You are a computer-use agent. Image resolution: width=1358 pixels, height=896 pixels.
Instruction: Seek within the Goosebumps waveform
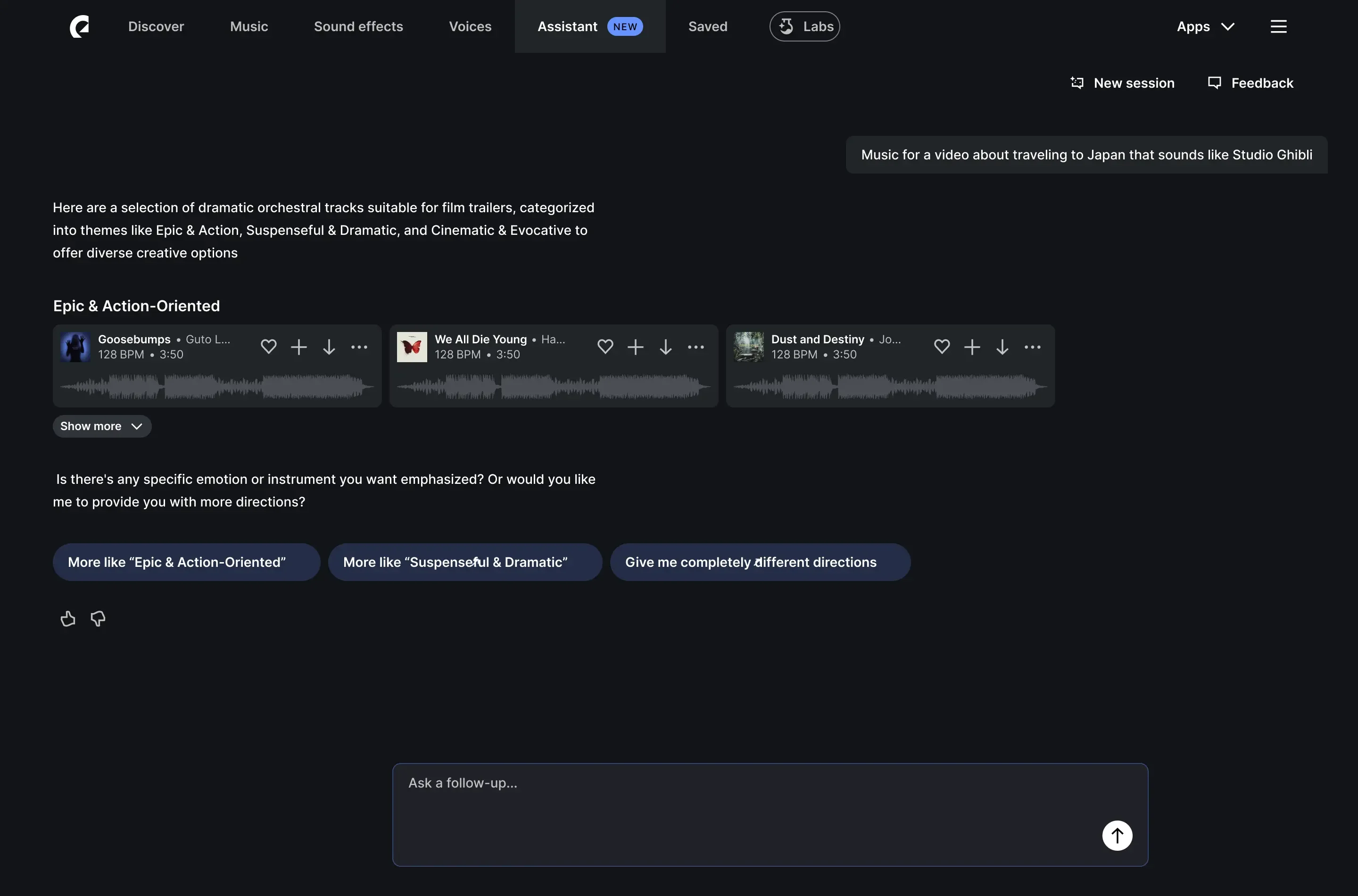pyautogui.click(x=217, y=387)
